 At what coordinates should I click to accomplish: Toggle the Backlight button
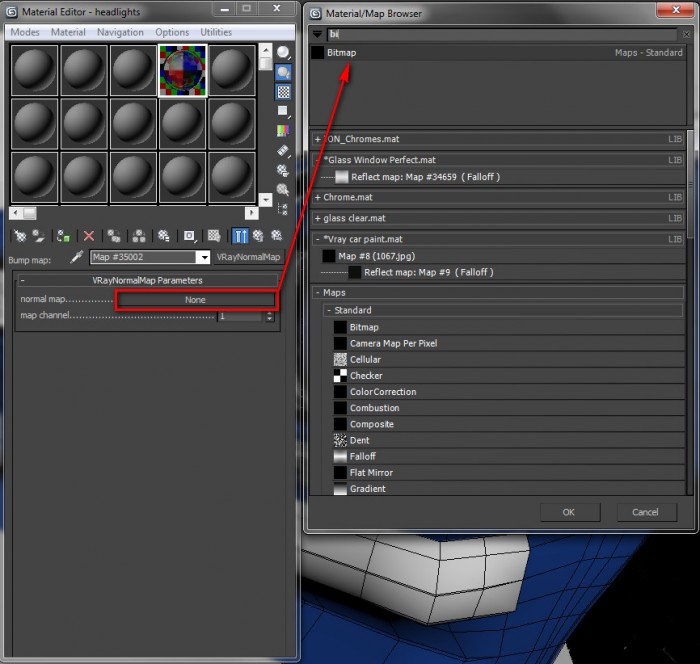coord(283,72)
